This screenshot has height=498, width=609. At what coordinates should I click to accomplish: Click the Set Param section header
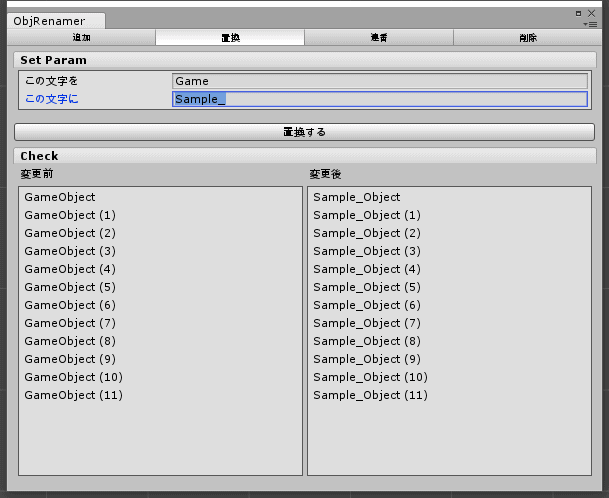coord(53,60)
